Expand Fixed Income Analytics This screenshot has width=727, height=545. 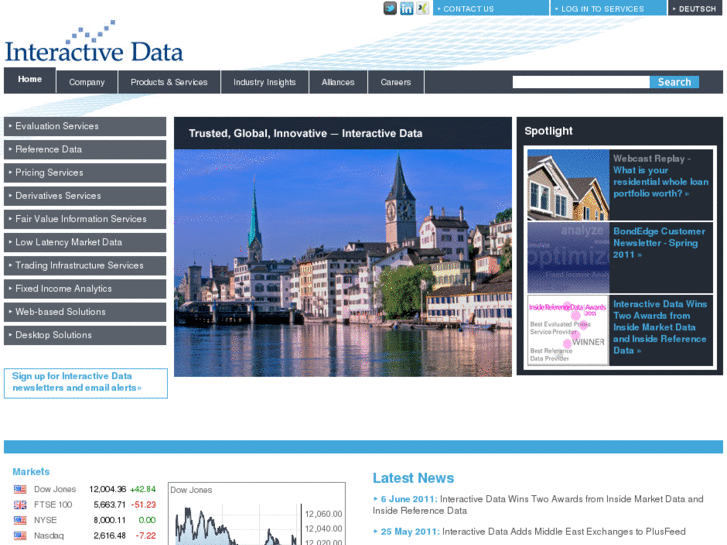(85, 289)
